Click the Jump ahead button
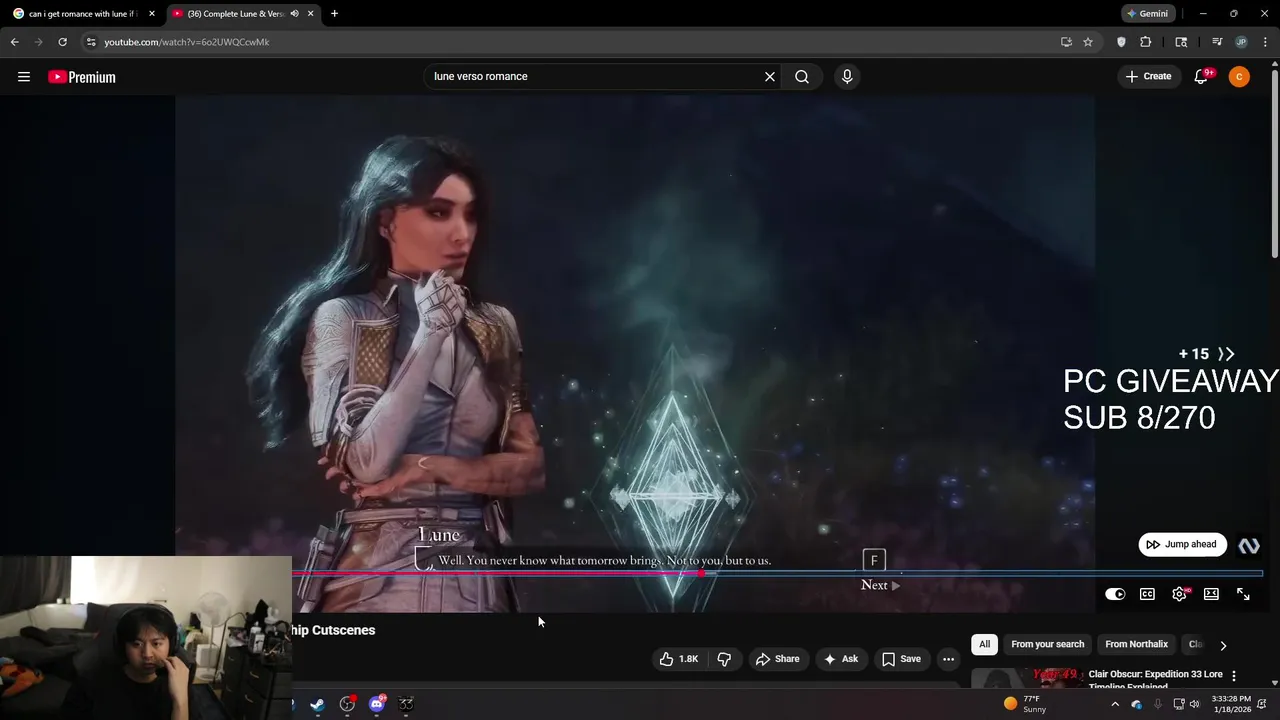1280x720 pixels. [x=1182, y=544]
